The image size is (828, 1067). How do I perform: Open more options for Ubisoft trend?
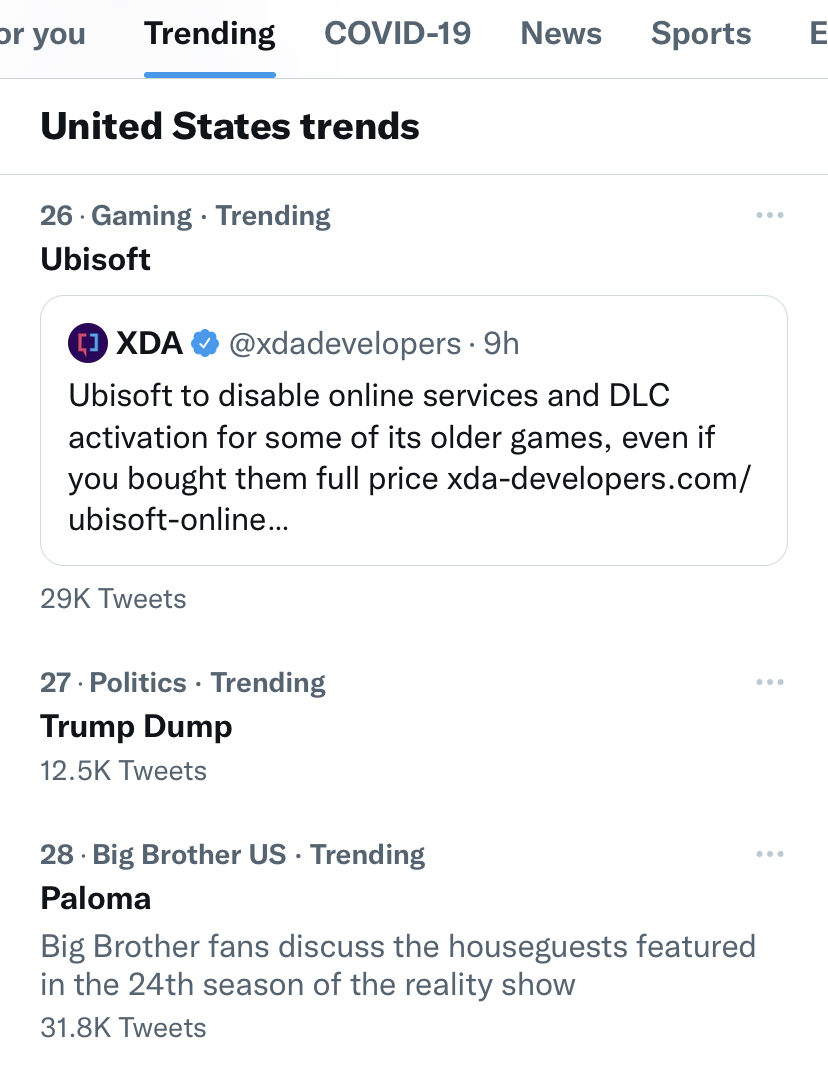(769, 215)
